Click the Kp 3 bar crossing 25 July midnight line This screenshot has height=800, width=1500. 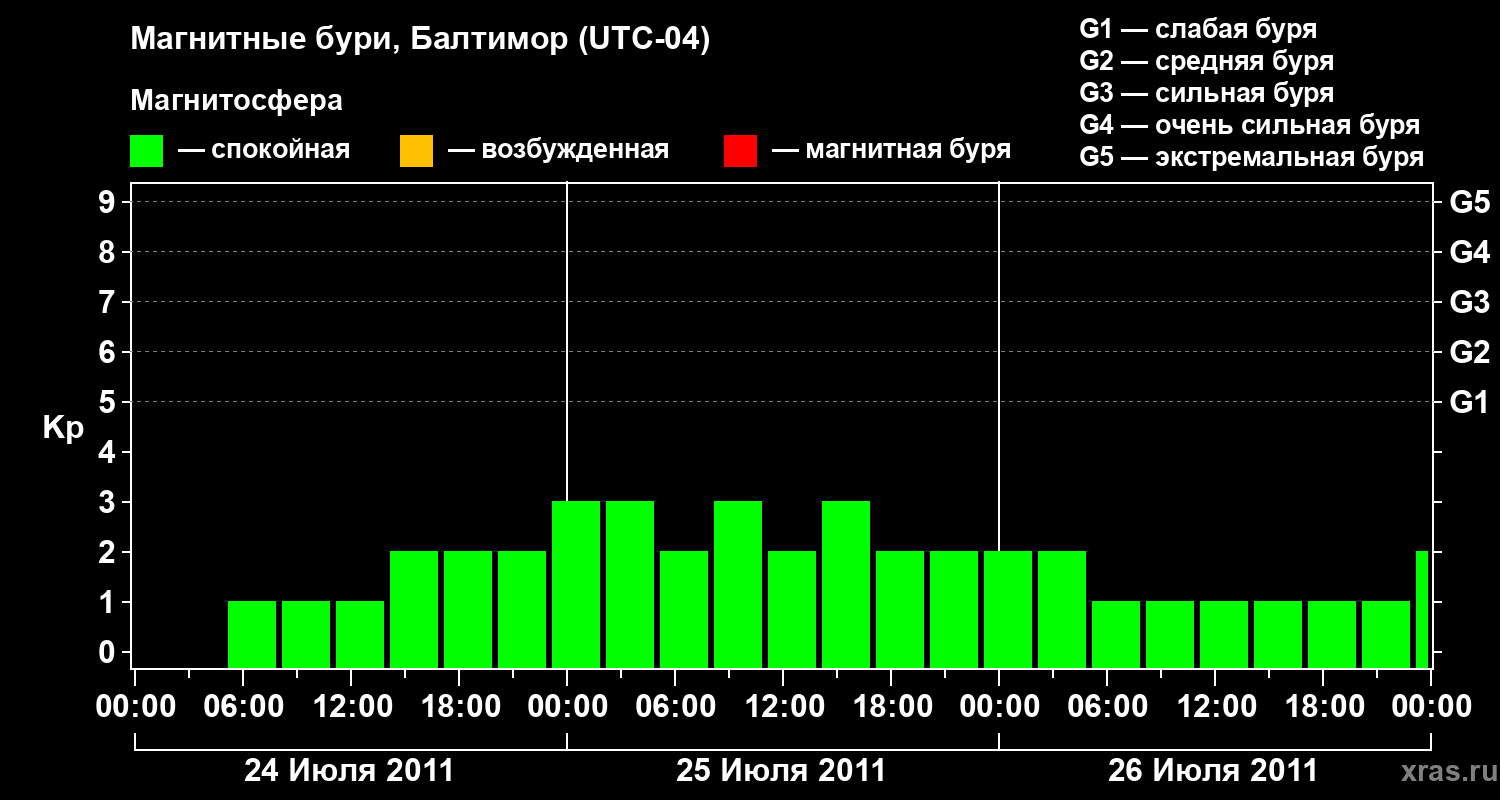click(576, 584)
